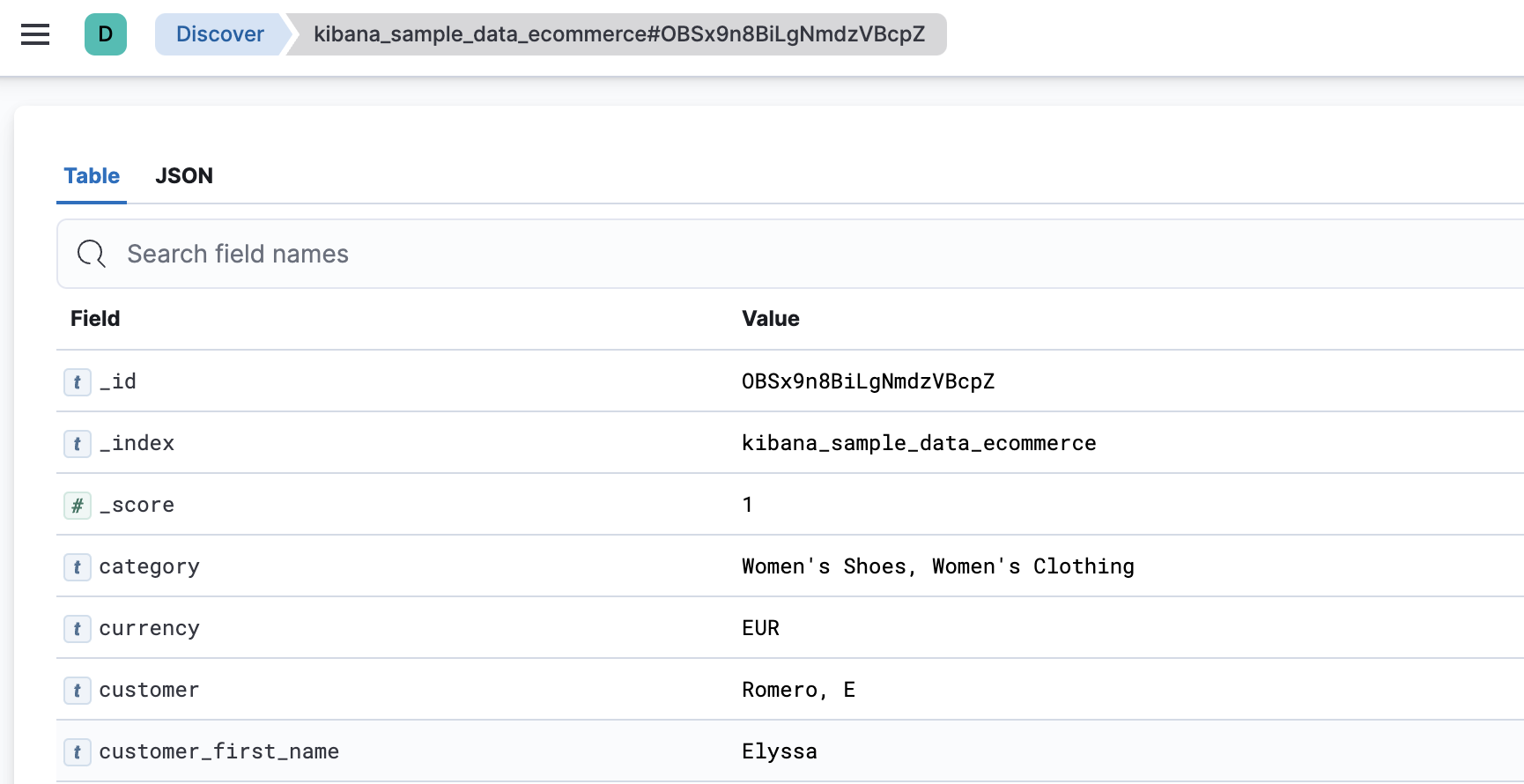The image size is (1524, 784).
Task: Click the text type icon beside category
Action: click(78, 567)
